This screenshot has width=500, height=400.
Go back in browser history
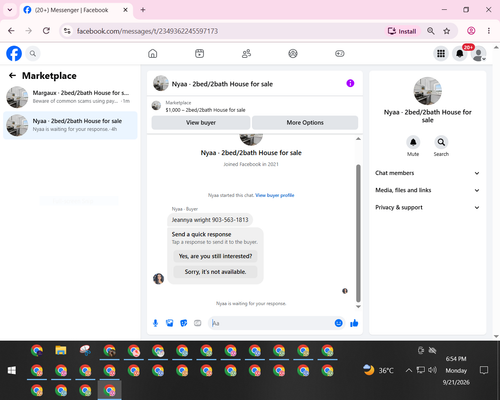pyautogui.click(x=11, y=31)
